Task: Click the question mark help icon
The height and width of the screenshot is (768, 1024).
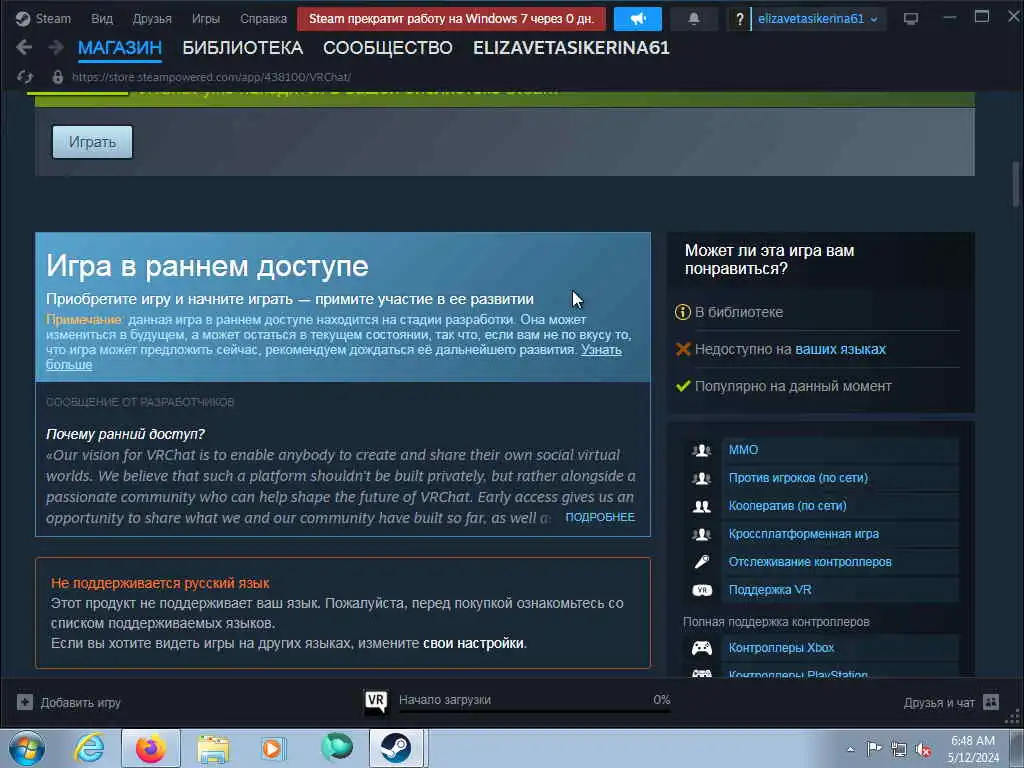Action: coord(739,19)
